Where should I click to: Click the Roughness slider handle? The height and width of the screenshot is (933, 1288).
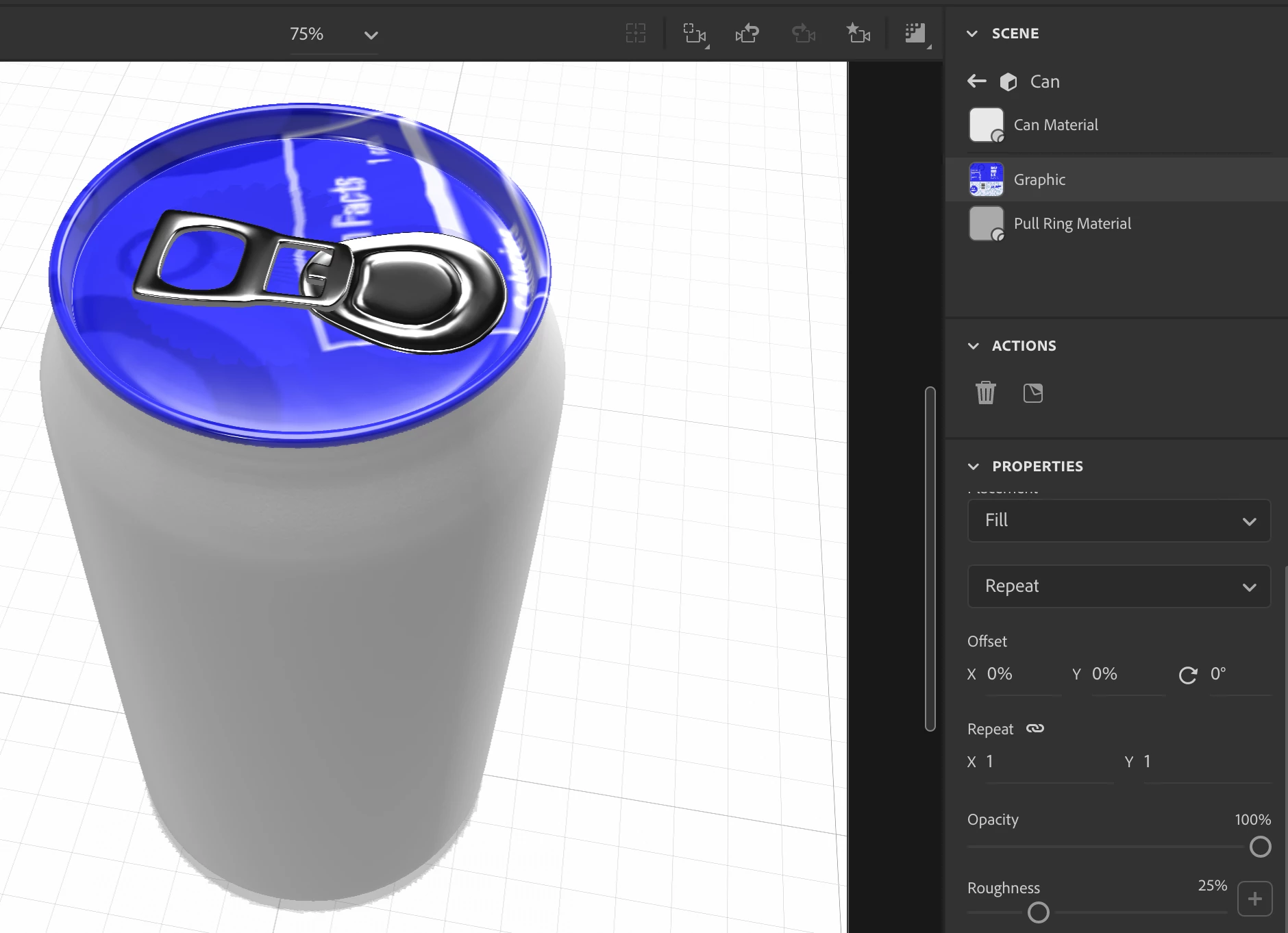coord(1039,912)
